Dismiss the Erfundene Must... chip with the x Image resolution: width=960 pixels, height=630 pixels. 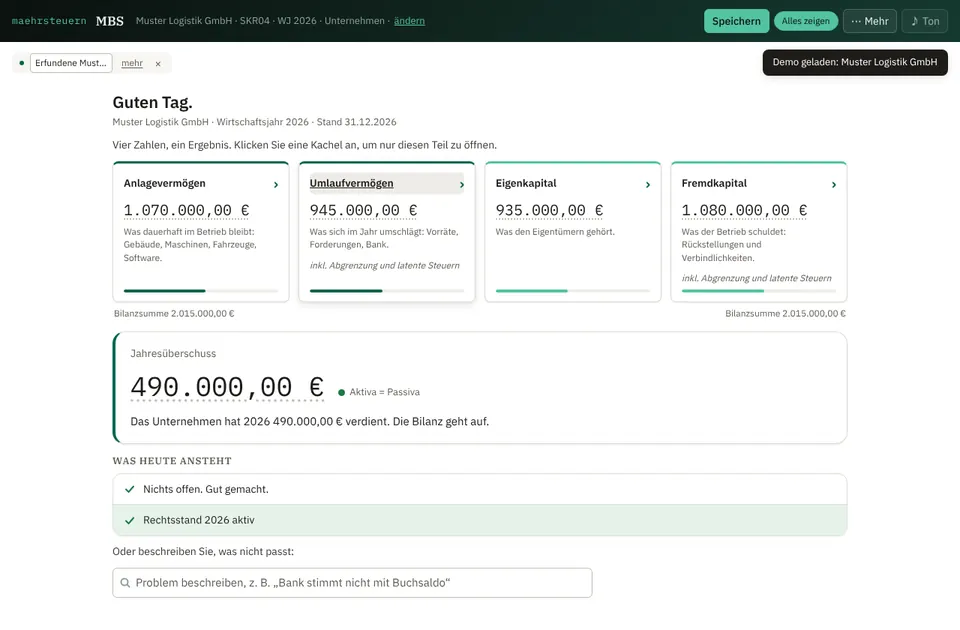(x=158, y=64)
